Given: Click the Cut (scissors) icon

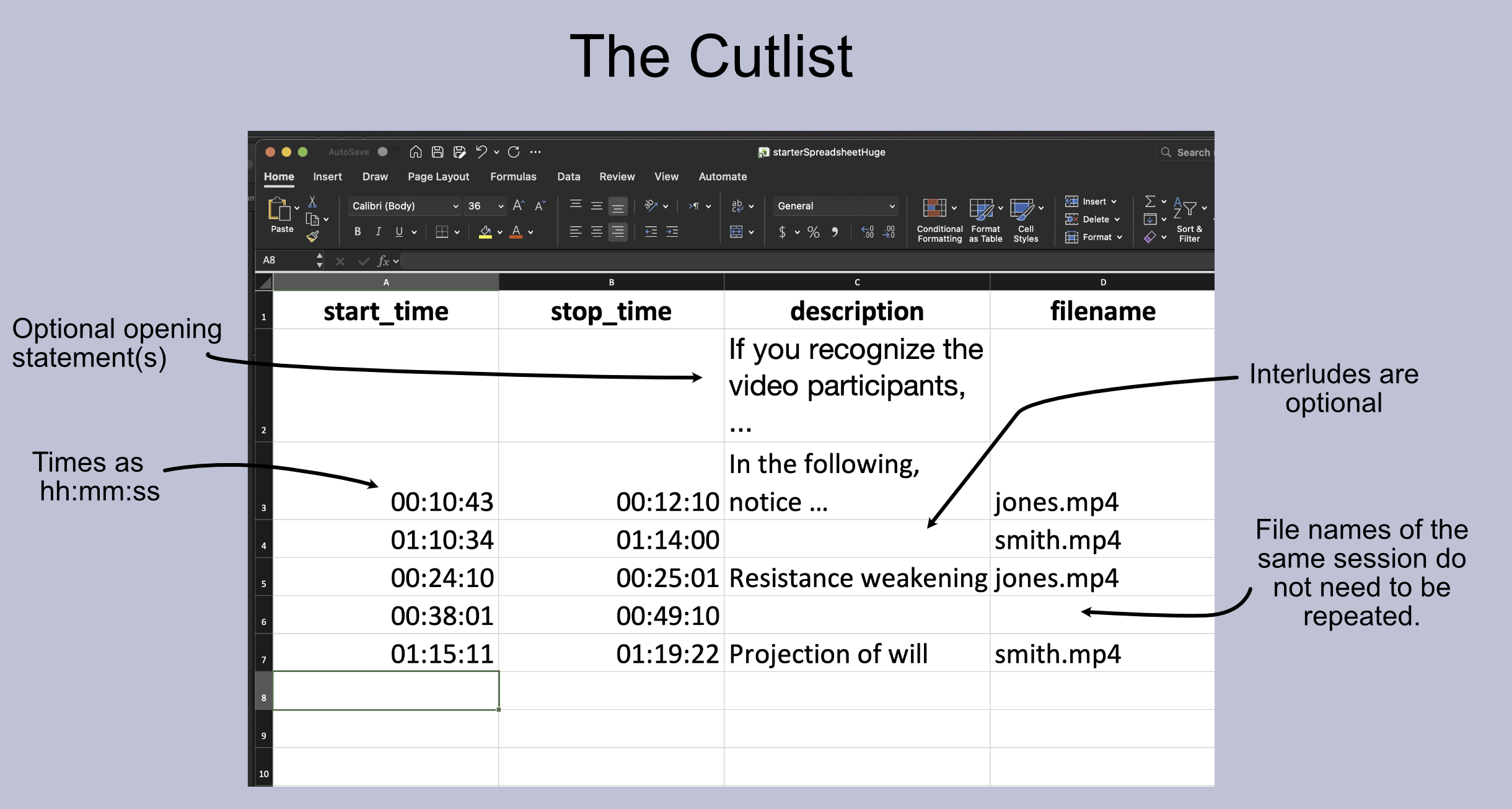Looking at the screenshot, I should (x=314, y=201).
